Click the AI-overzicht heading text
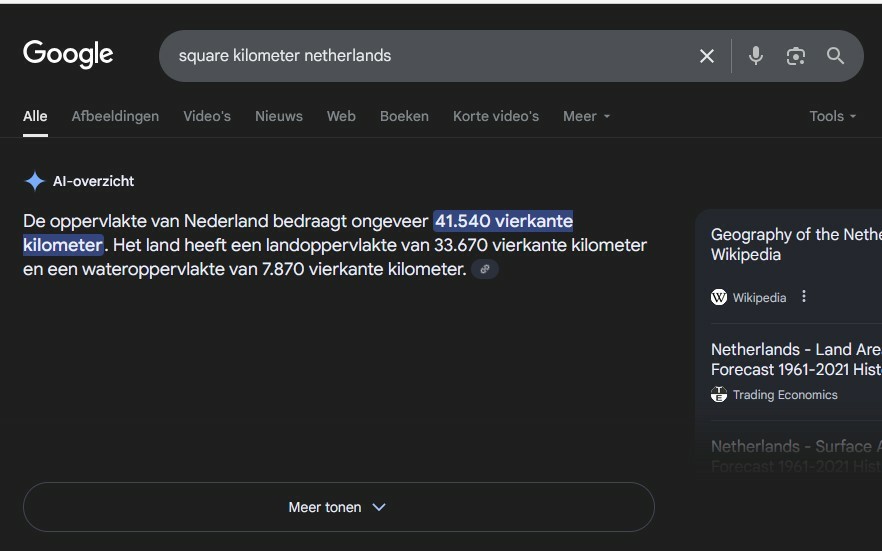The image size is (882, 551). [93, 181]
